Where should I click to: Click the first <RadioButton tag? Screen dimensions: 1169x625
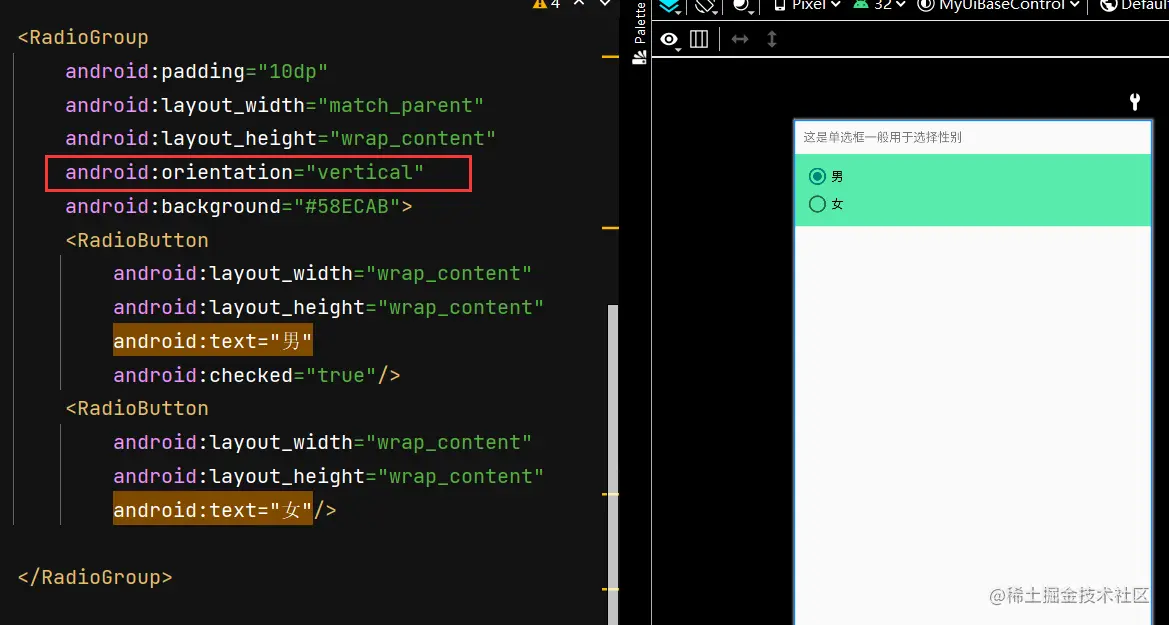pyautogui.click(x=137, y=240)
